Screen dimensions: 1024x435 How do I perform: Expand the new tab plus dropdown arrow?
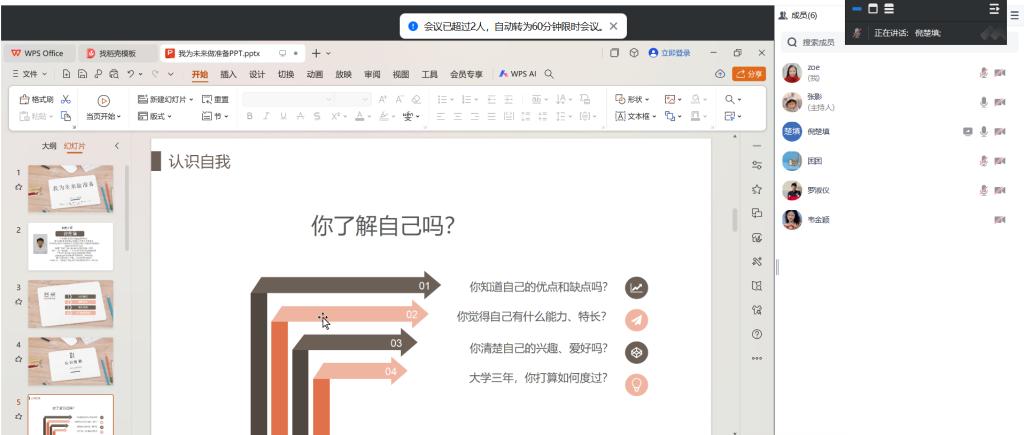[328, 53]
